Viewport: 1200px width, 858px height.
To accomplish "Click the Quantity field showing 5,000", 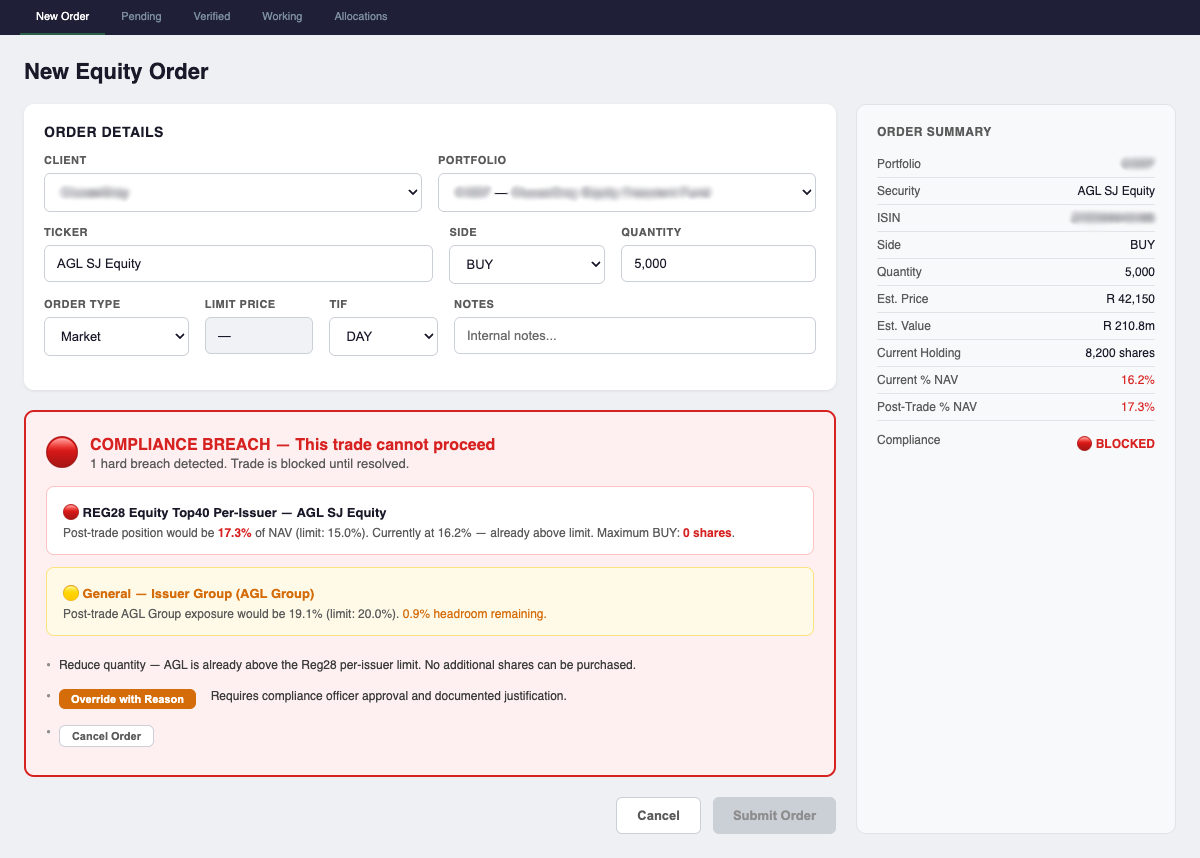I will (x=718, y=264).
